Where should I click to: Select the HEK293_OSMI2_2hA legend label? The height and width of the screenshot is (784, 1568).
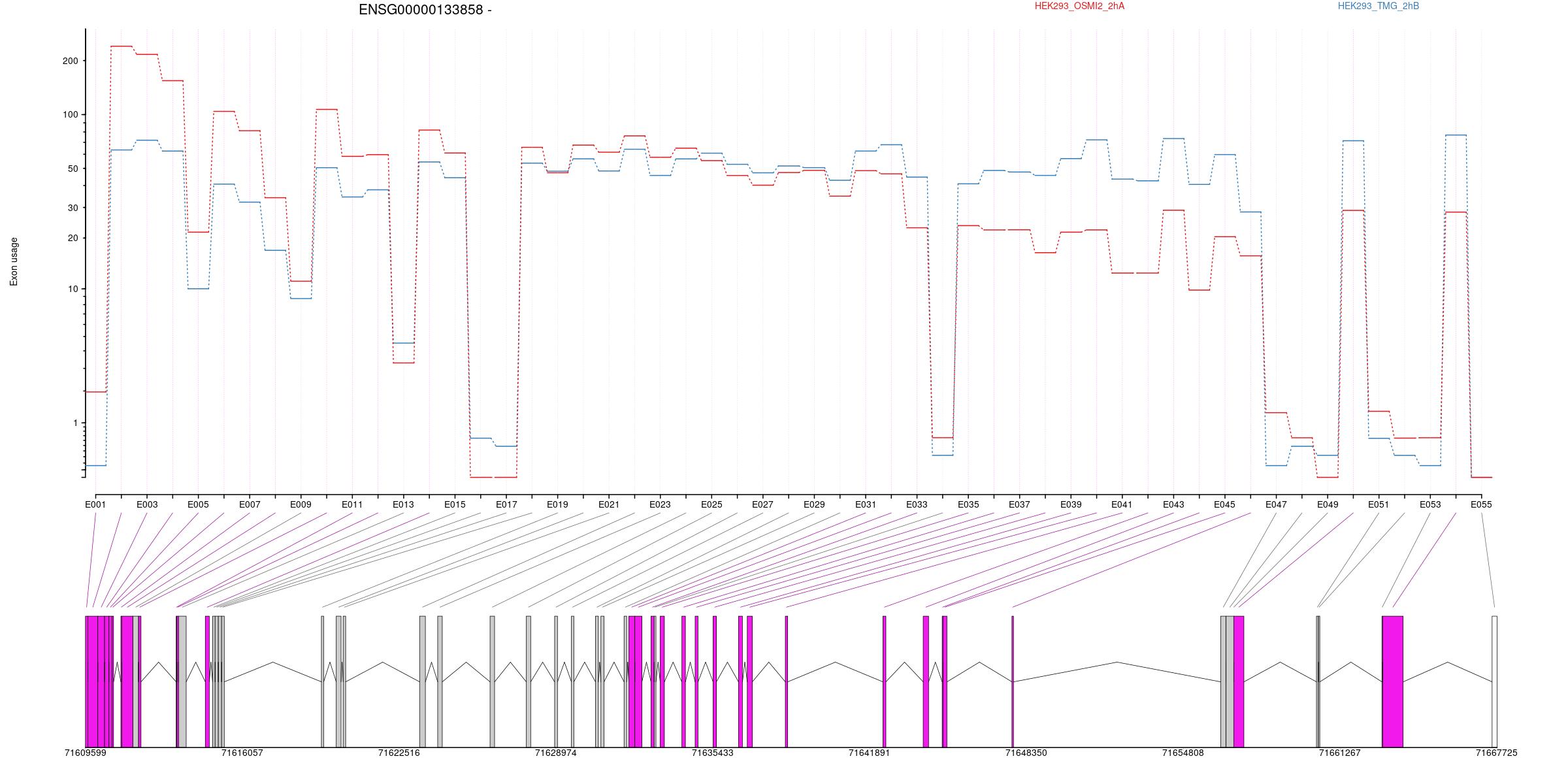tap(1079, 7)
